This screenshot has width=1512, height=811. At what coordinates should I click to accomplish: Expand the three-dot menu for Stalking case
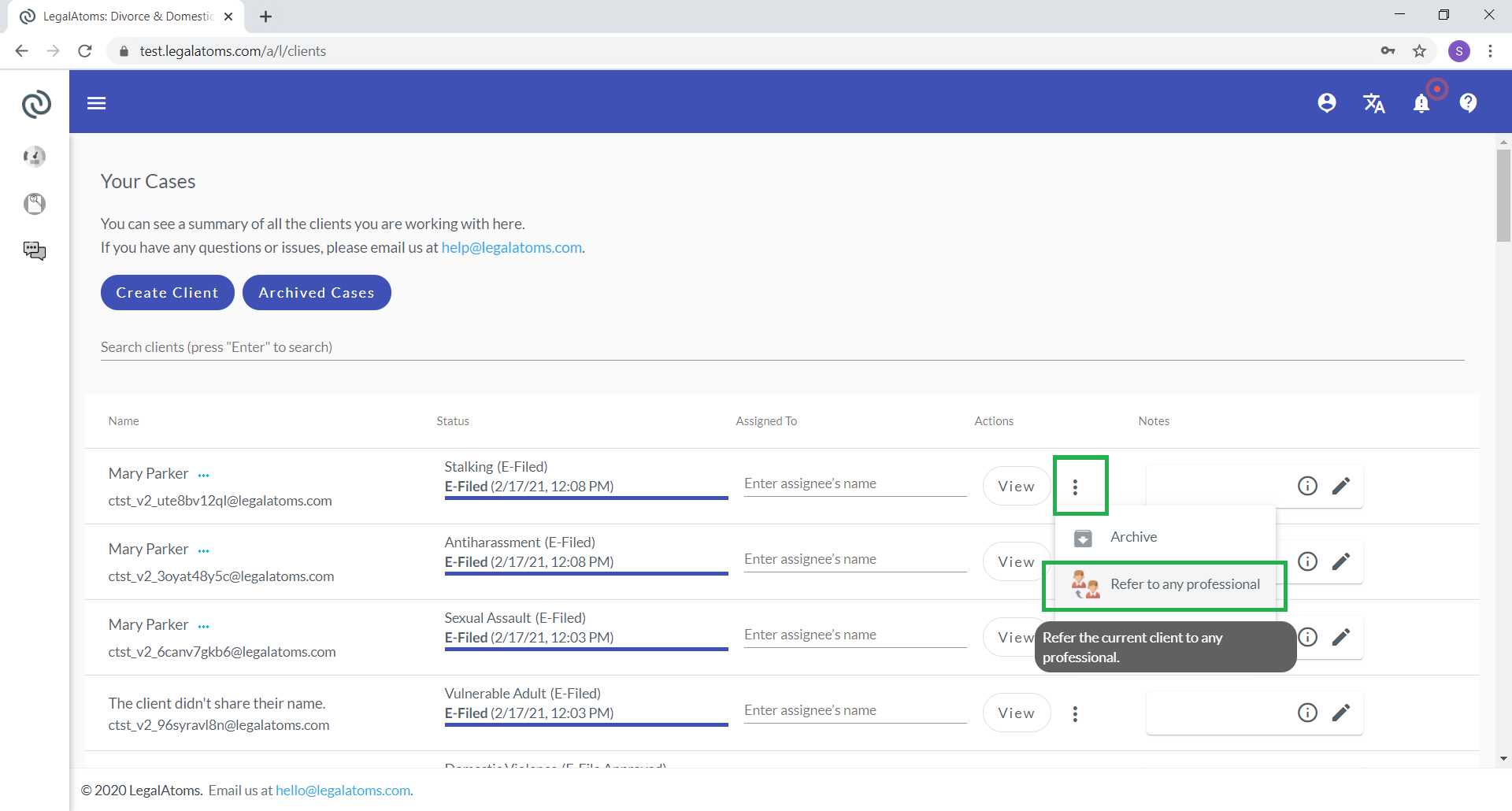(x=1075, y=487)
